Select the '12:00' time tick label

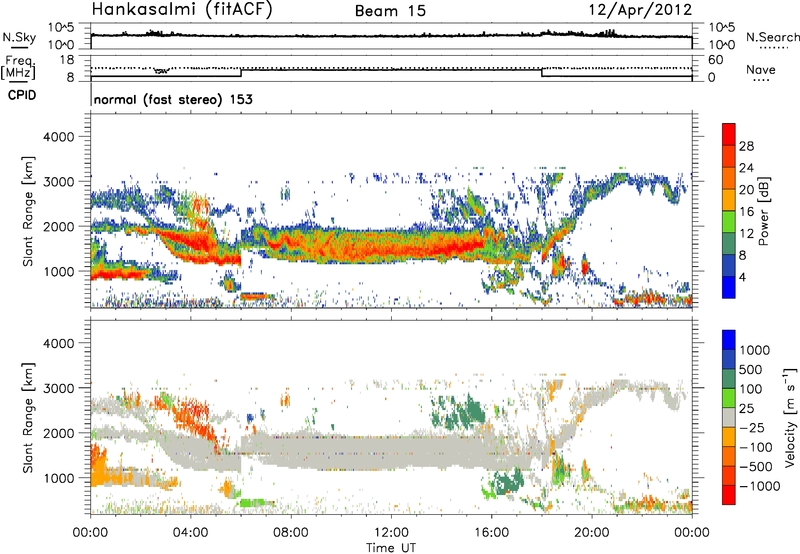pos(391,533)
